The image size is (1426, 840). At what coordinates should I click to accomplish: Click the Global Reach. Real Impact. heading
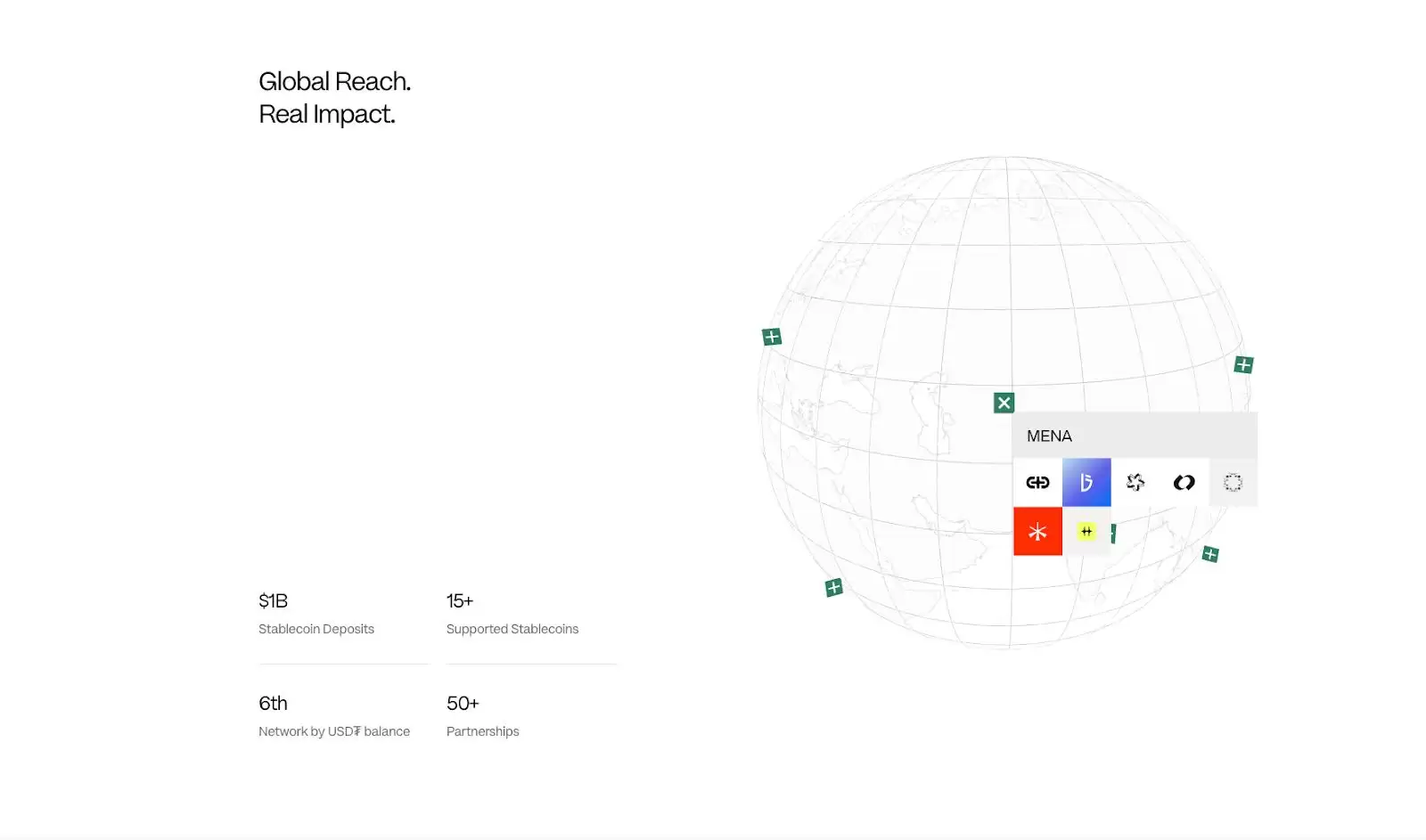pos(334,98)
